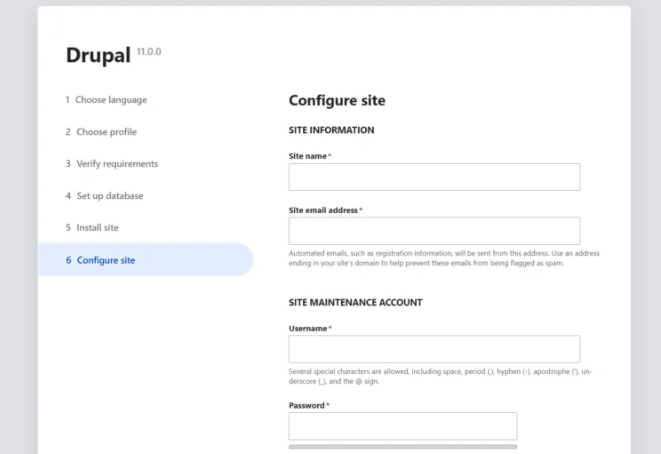Click the automated emails help text
The width and height of the screenshot is (661, 454).
(444, 258)
